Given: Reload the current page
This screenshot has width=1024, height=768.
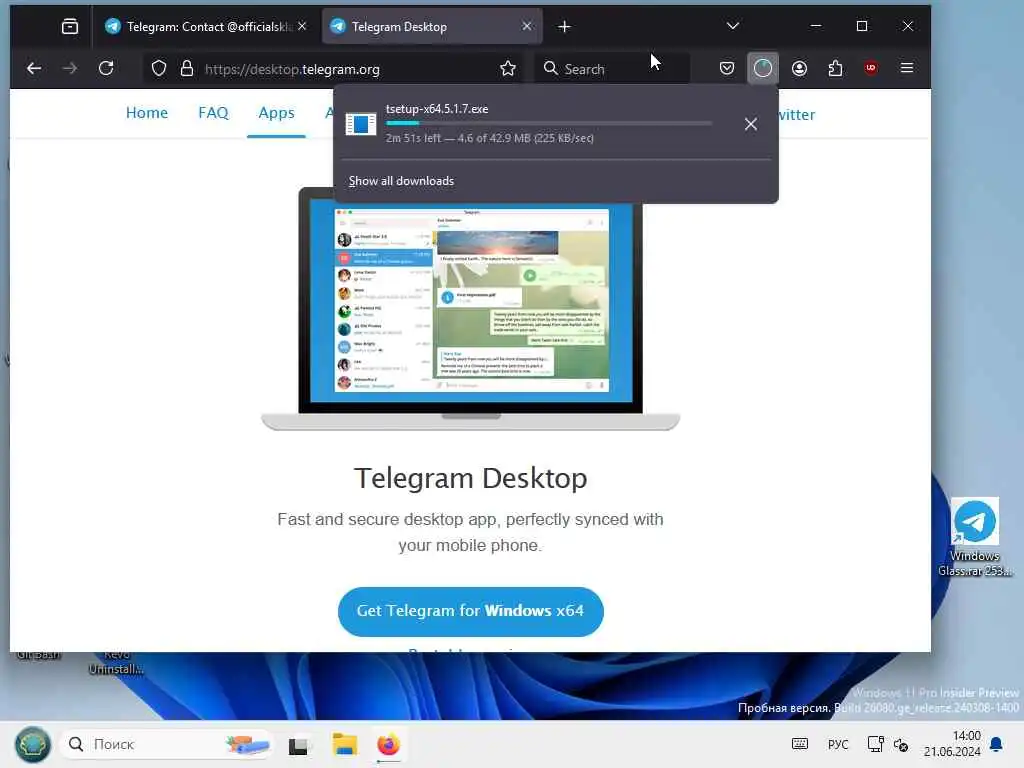Looking at the screenshot, I should (106, 68).
